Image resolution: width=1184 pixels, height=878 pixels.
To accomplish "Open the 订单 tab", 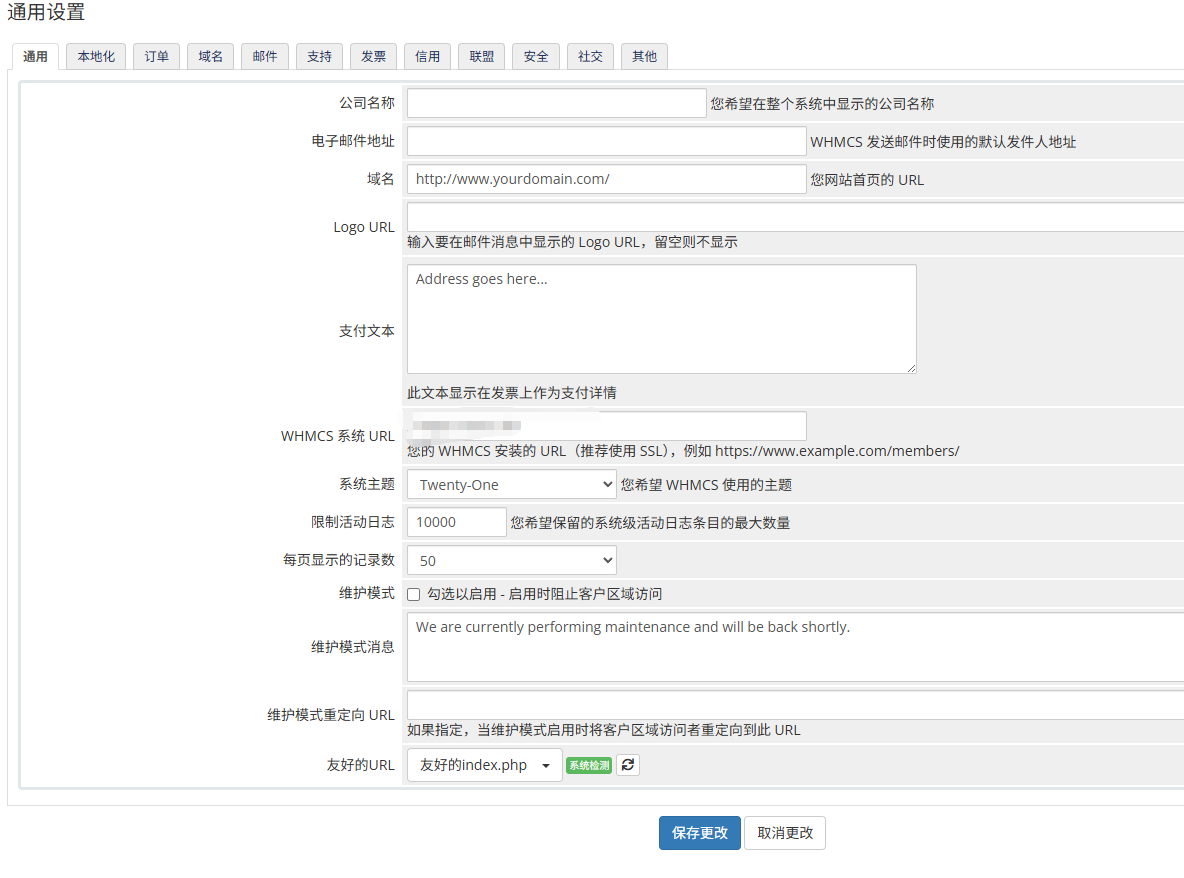I will pos(156,57).
